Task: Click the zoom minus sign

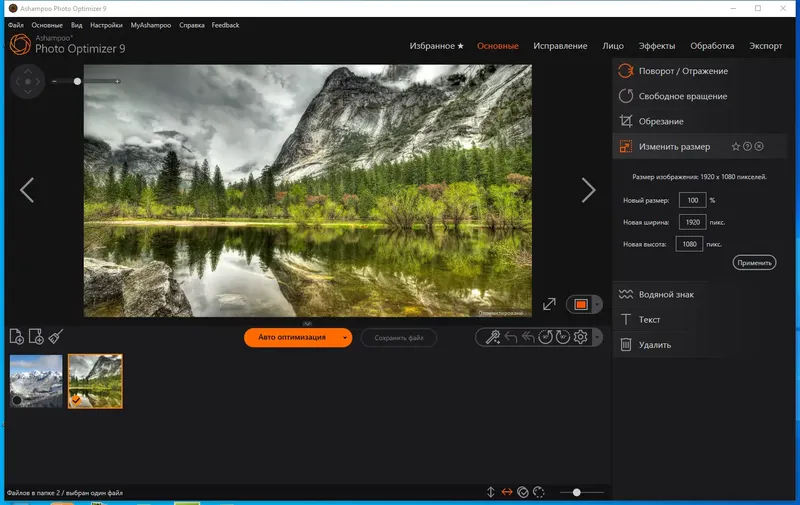Action: (54, 81)
